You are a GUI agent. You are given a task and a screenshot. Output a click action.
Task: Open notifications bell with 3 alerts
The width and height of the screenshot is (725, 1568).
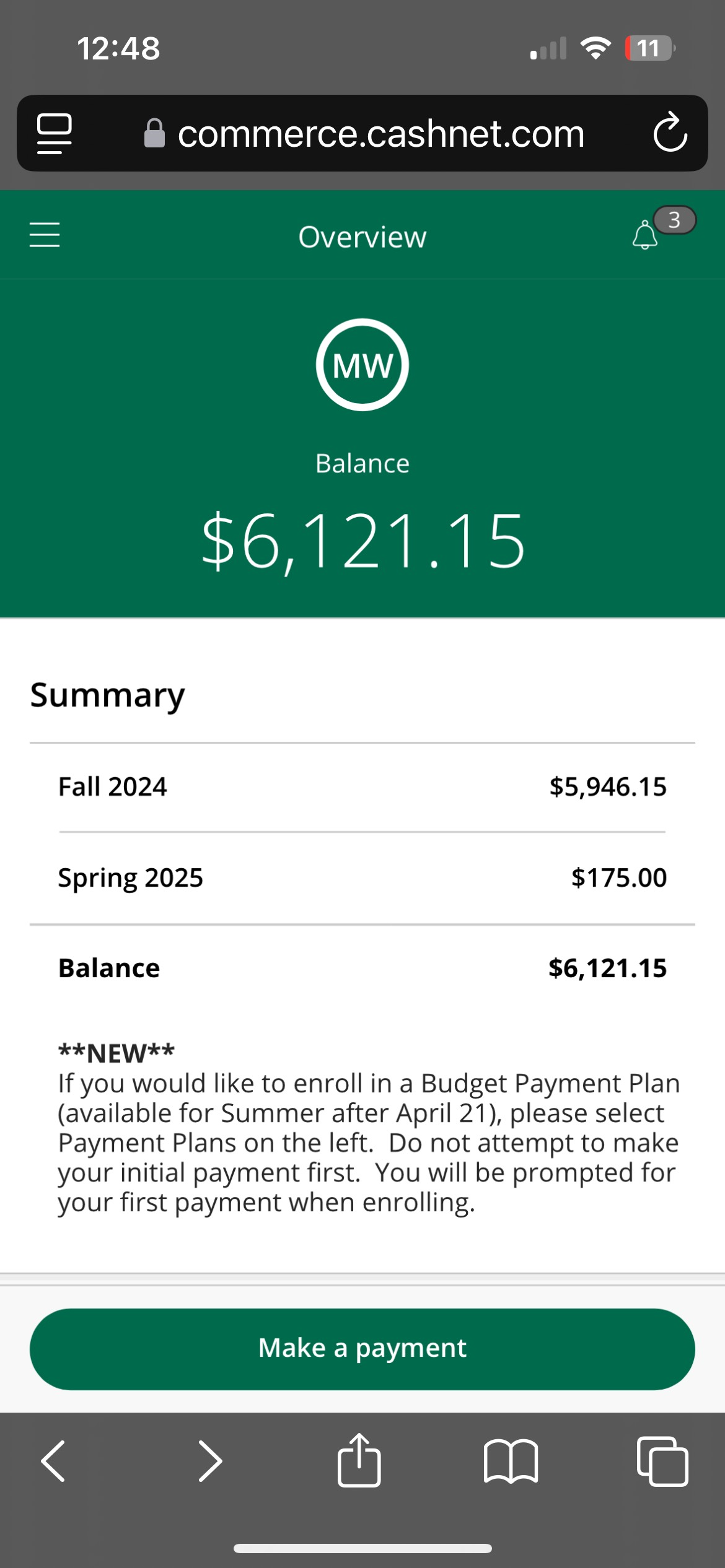646,235
